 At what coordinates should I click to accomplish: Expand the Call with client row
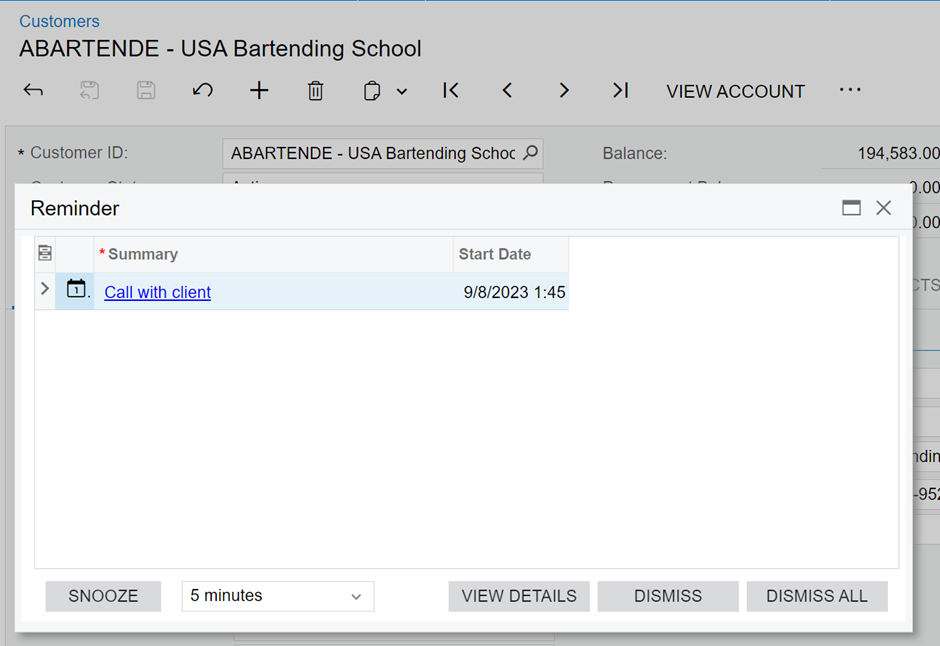(x=45, y=289)
